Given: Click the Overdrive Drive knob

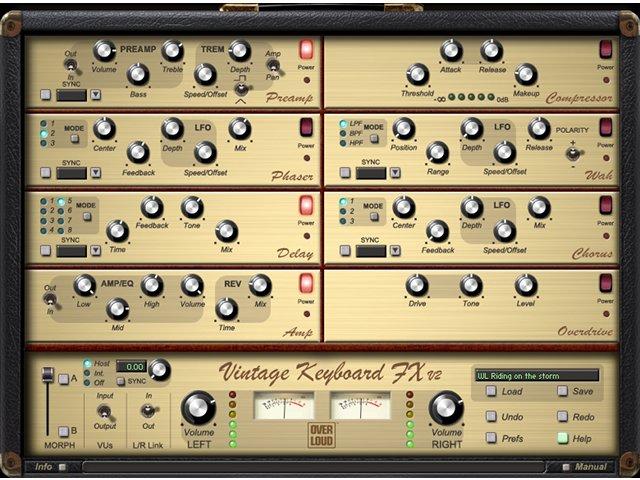Looking at the screenshot, I should pyautogui.click(x=417, y=285).
